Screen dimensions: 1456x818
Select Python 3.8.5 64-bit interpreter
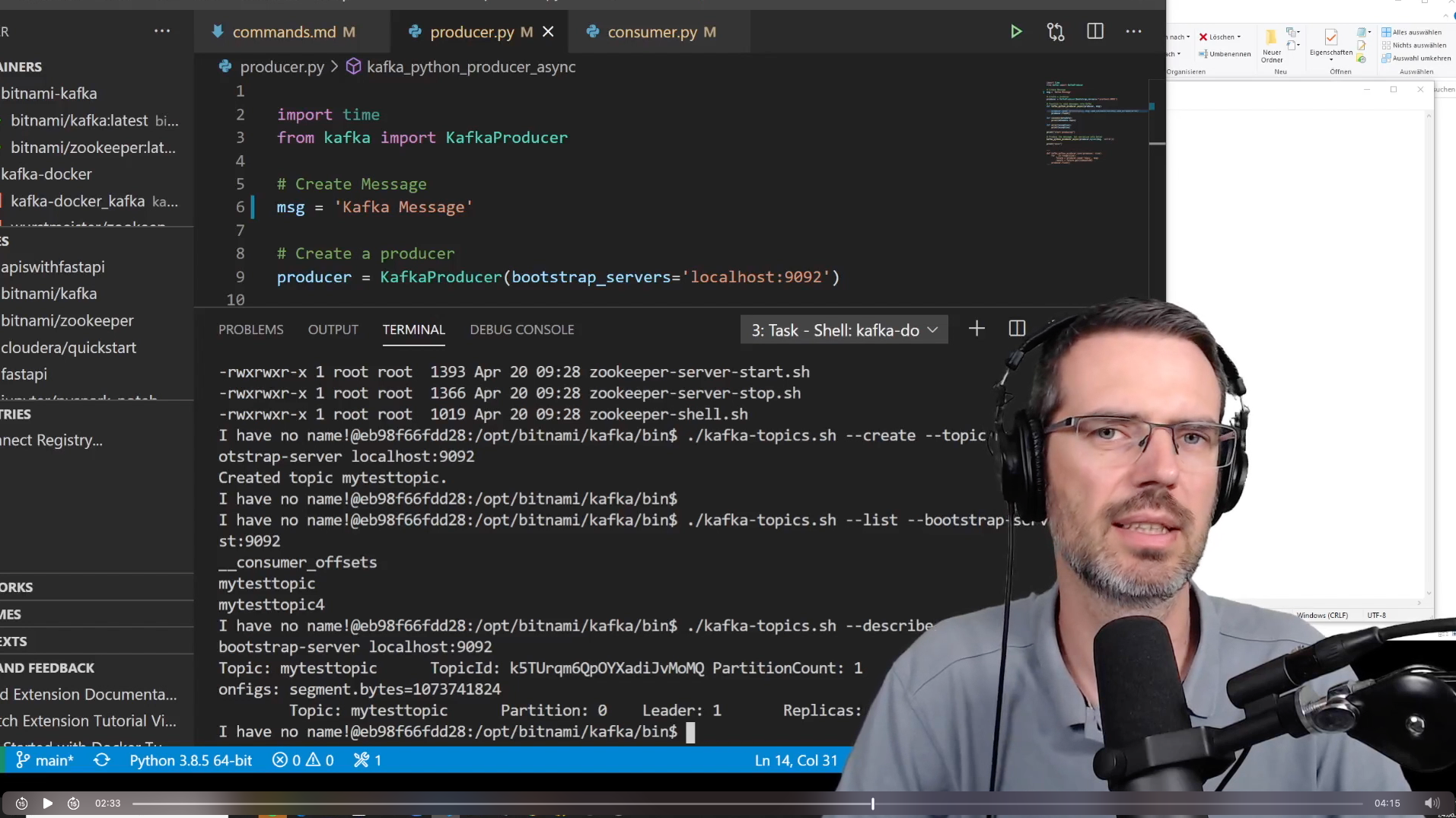click(190, 760)
